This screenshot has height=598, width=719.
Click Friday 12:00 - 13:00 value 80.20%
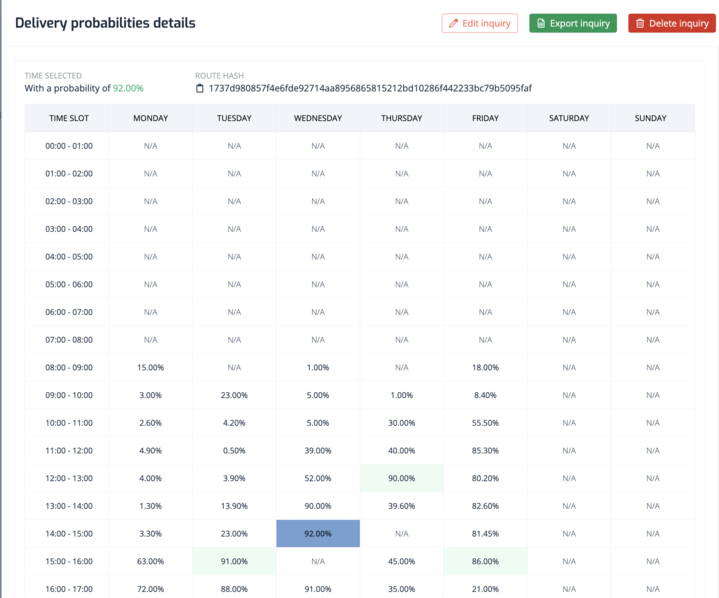[485, 478]
